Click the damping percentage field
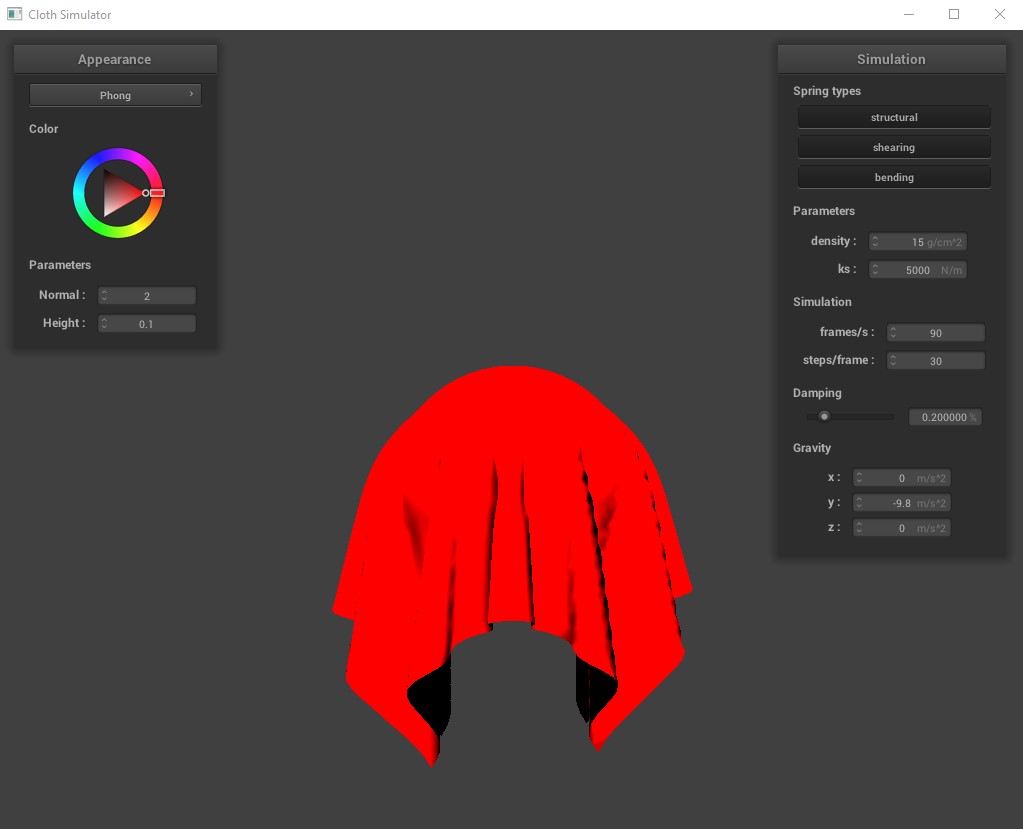This screenshot has height=829, width=1023. point(945,417)
